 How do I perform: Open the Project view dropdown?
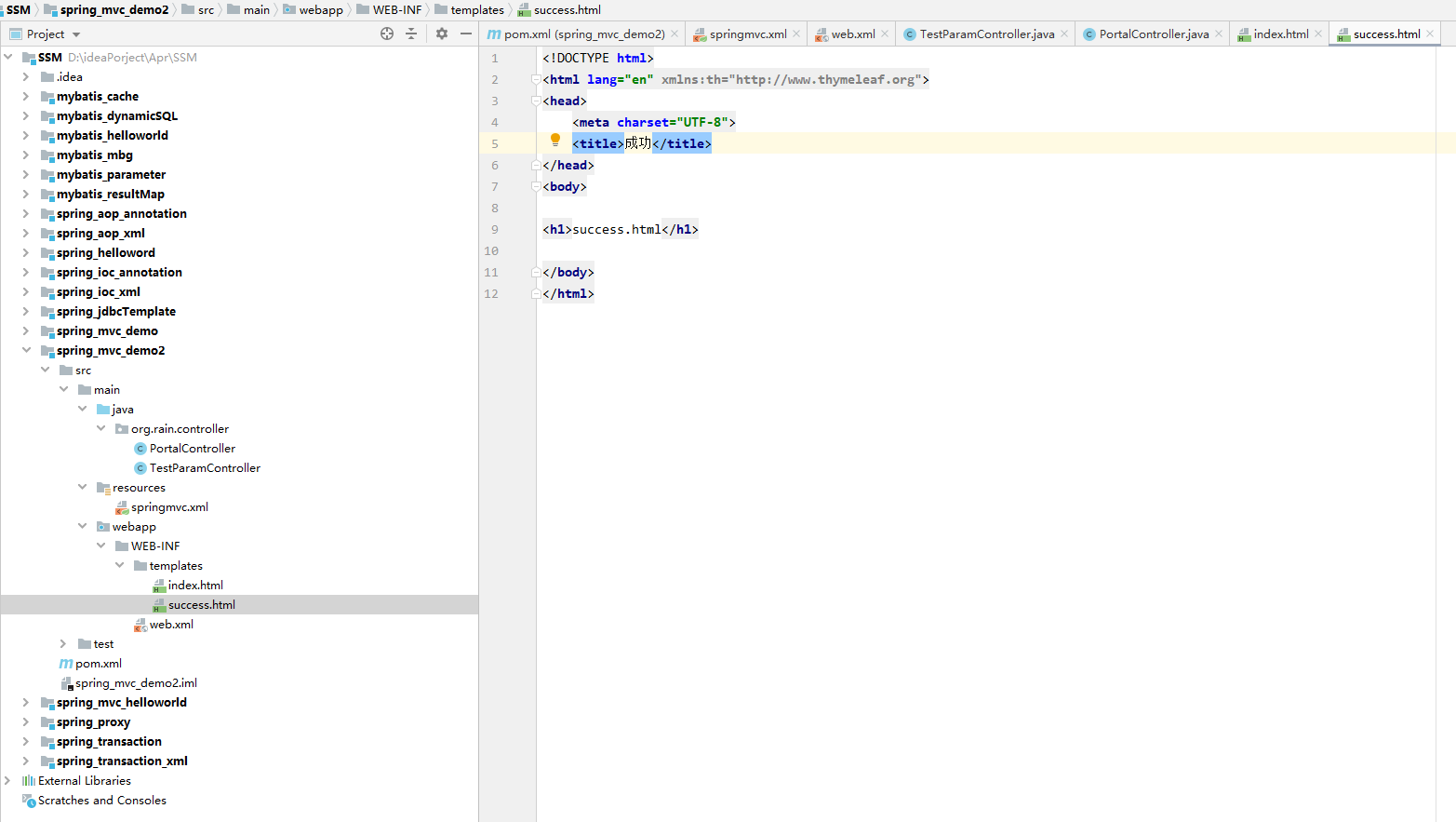[x=76, y=34]
